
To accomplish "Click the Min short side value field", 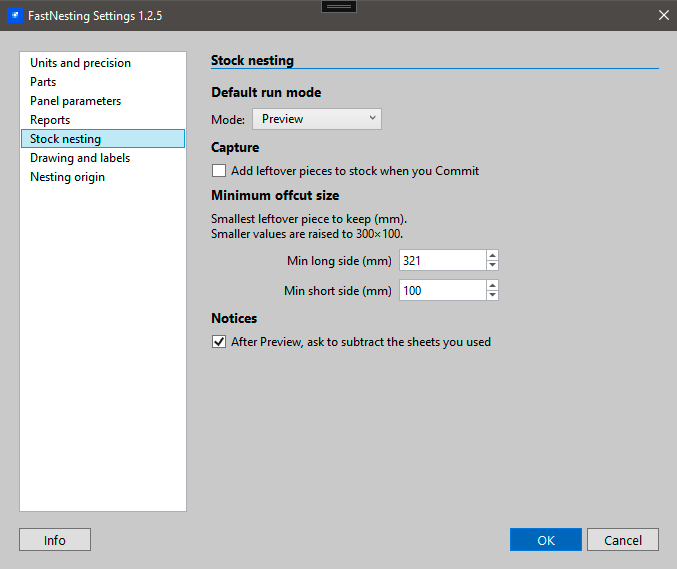I will pos(443,291).
